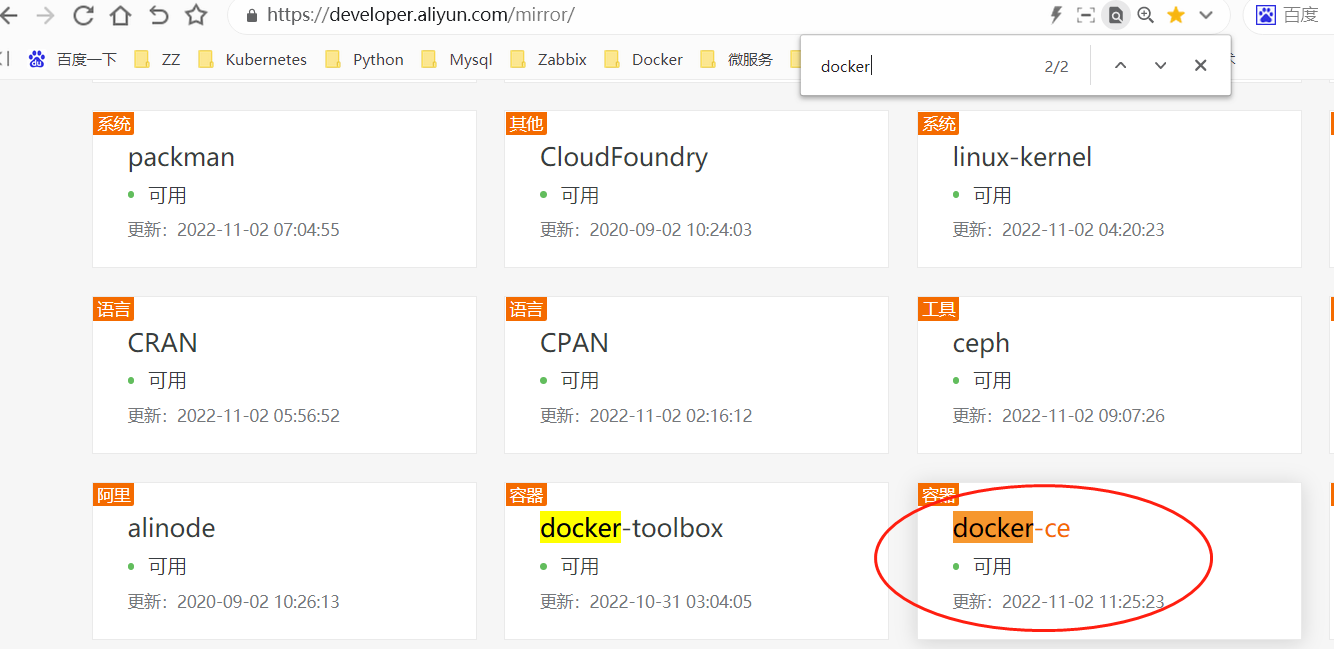
Task: Click the zoom magnifier plus icon
Action: [1146, 15]
